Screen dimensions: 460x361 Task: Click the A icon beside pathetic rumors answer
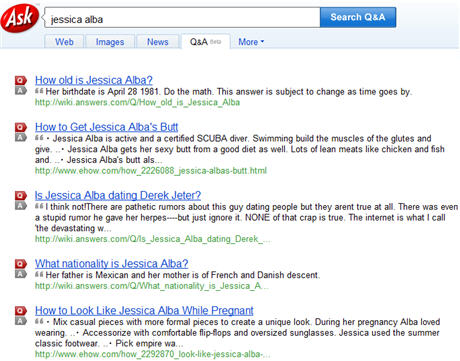[x=20, y=206]
